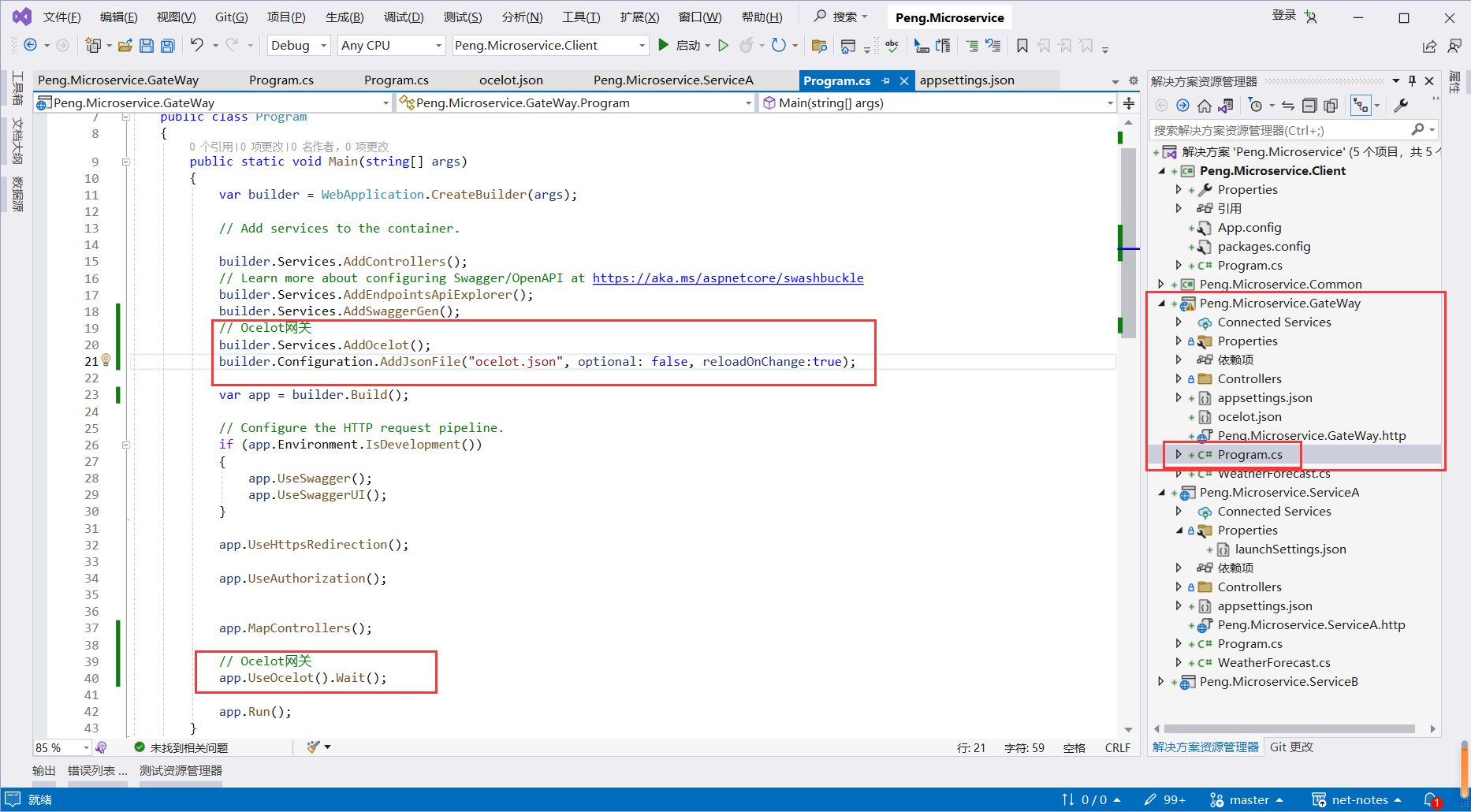Click the master branch status button
1471x812 pixels.
click(x=1246, y=799)
